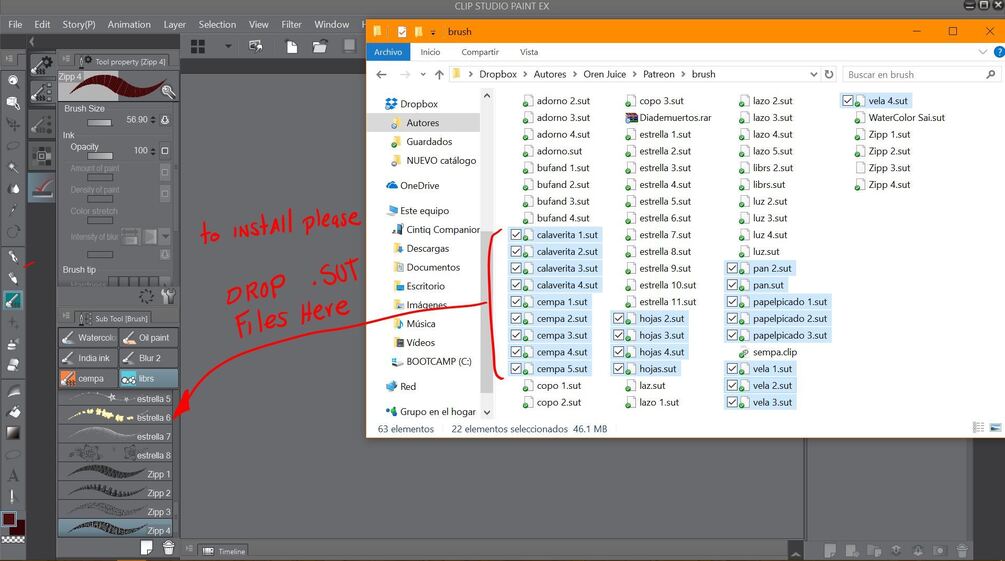Select cempa brush group
The width and height of the screenshot is (1005, 561).
tap(88, 378)
